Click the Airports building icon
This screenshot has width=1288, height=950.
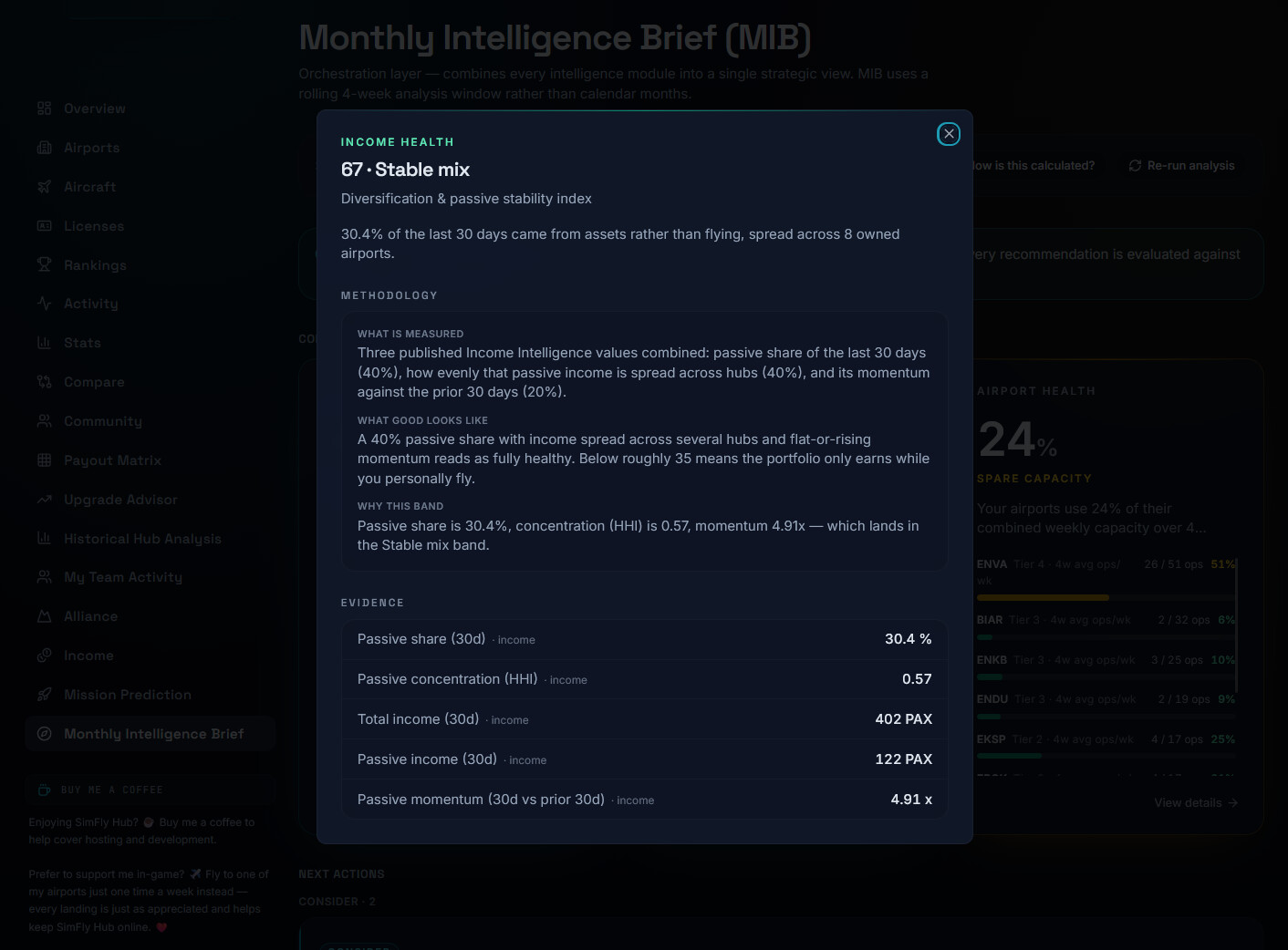tap(44, 148)
